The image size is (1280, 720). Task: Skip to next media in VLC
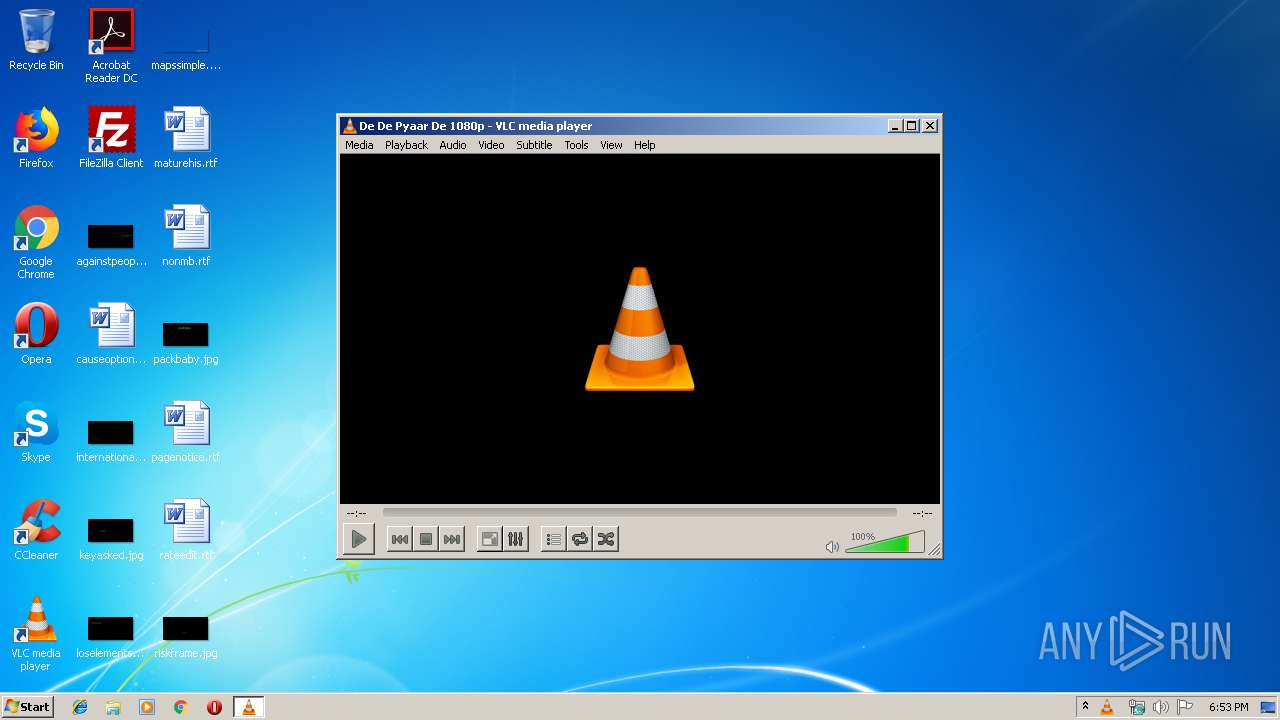(452, 539)
